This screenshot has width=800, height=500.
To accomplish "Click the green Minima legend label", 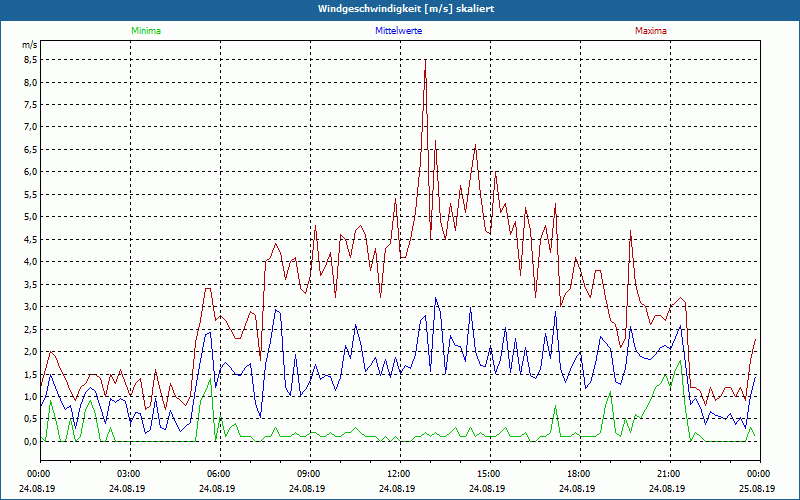I will pyautogui.click(x=146, y=31).
